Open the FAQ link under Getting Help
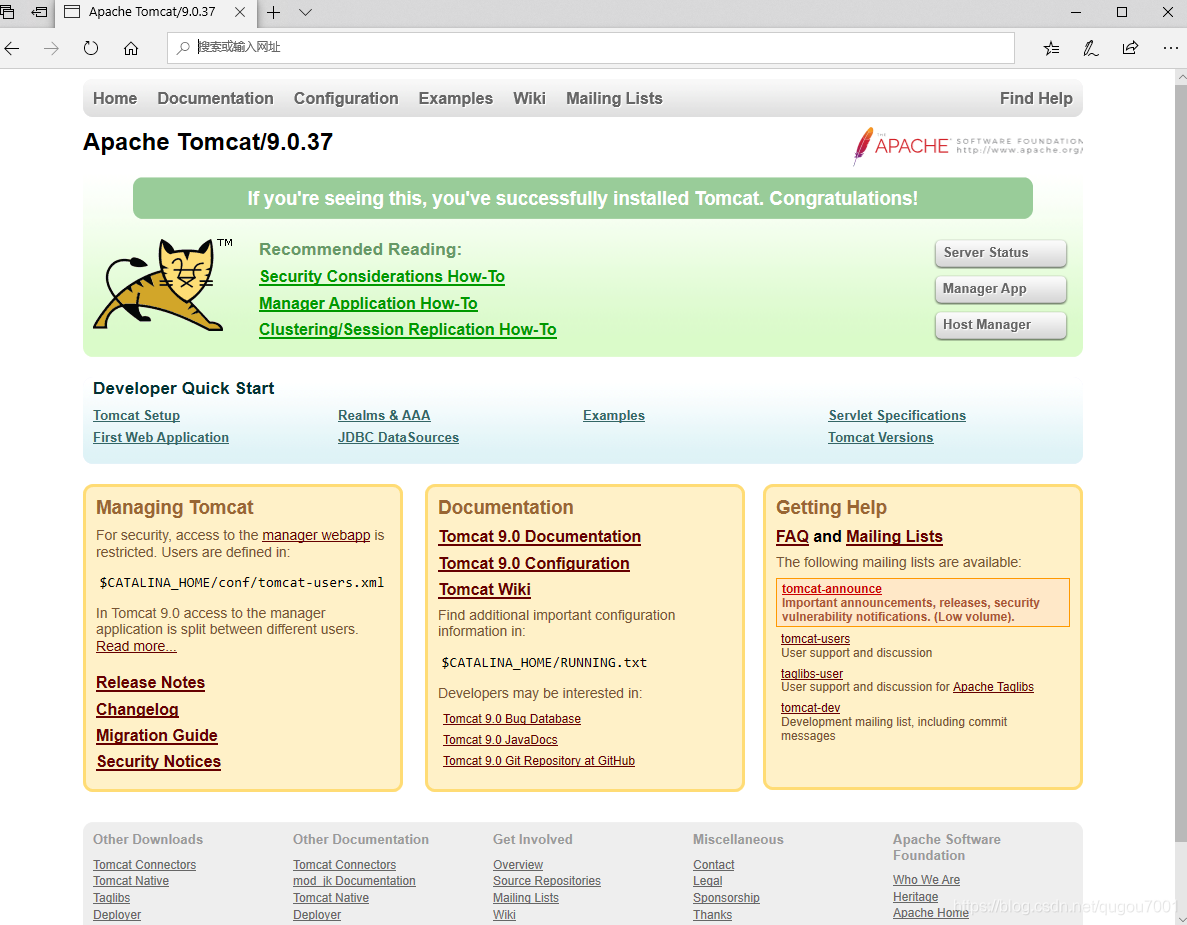This screenshot has height=925, width=1187. 793,537
